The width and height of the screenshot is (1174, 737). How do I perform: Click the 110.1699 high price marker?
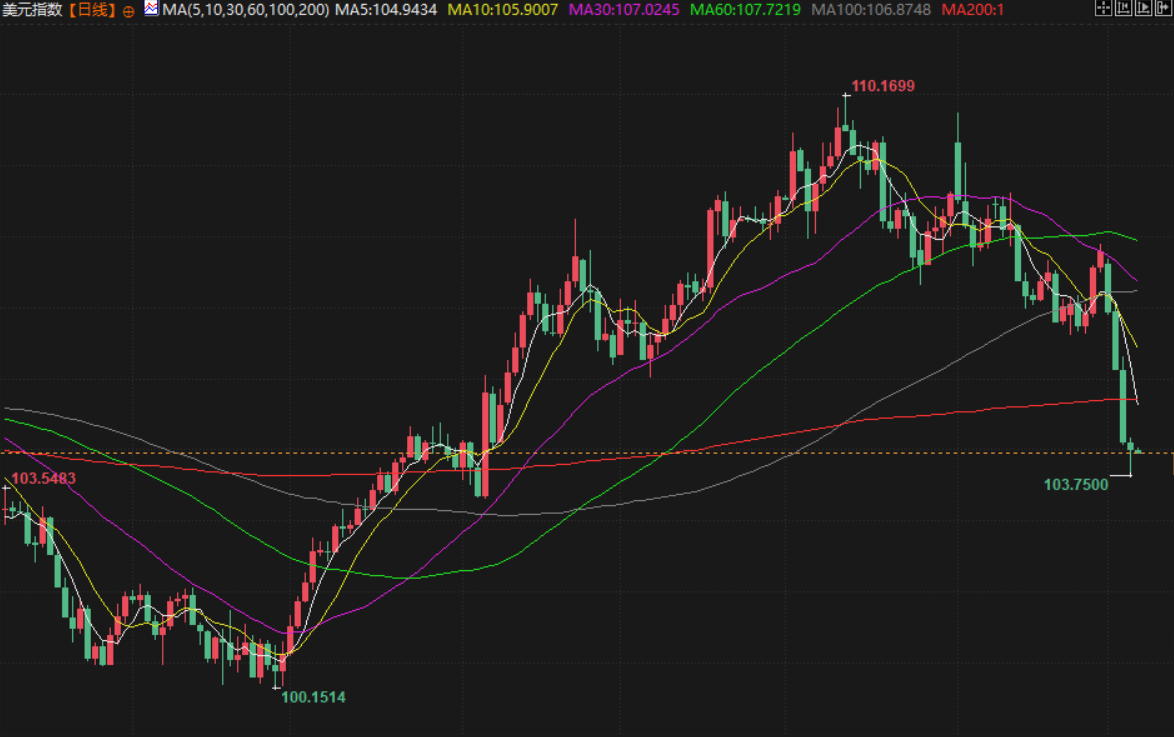[x=882, y=86]
